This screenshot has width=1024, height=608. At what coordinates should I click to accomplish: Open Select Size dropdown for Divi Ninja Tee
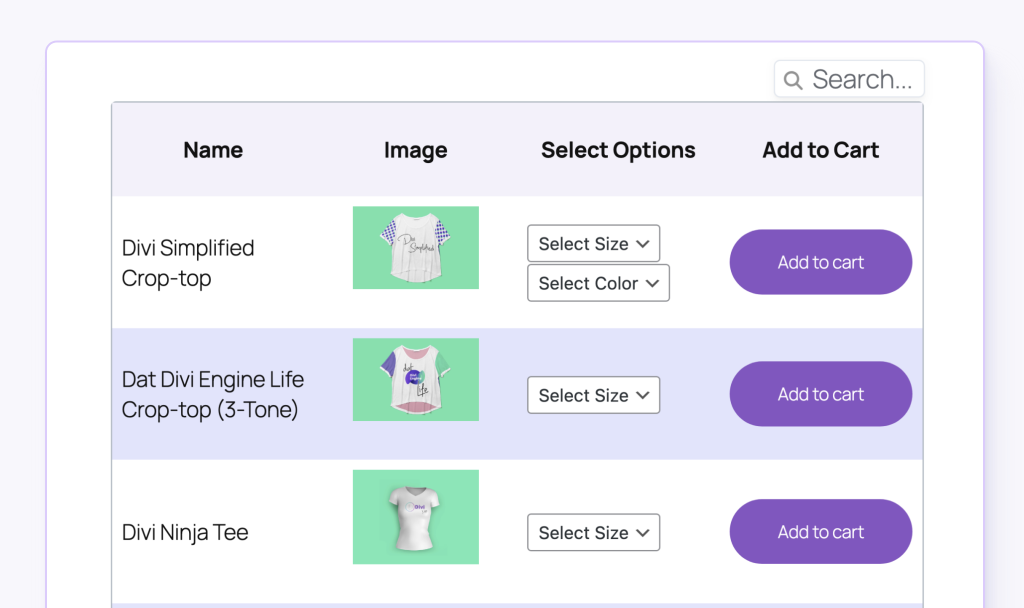[x=594, y=532]
